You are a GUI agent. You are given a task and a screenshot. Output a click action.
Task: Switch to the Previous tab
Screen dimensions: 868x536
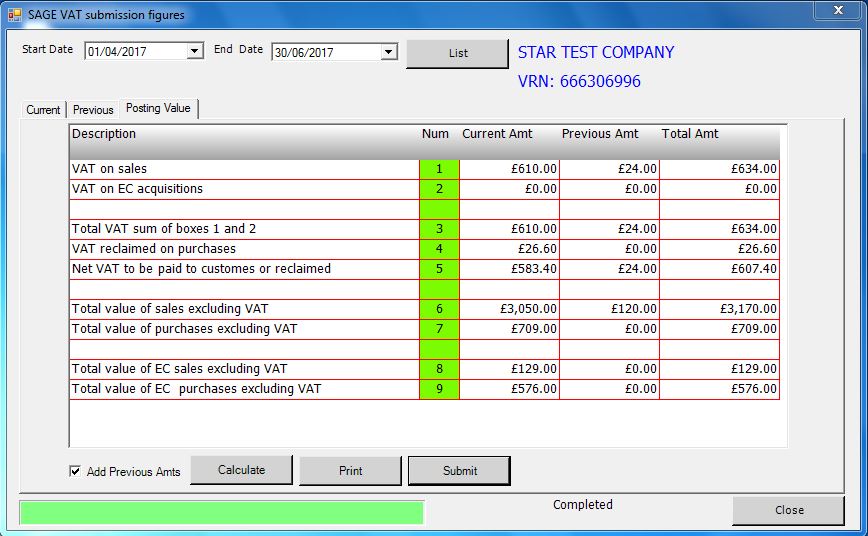point(93,110)
